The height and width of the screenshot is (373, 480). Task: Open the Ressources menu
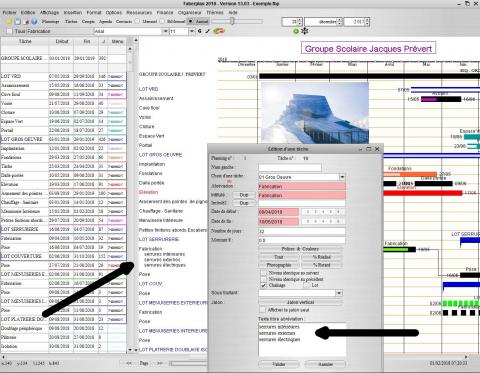(x=139, y=12)
